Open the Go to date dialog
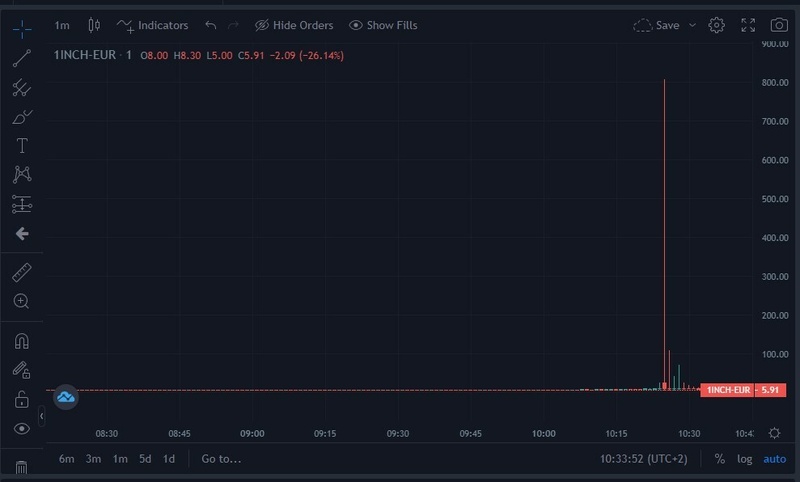Image resolution: width=800 pixels, height=482 pixels. click(x=221, y=459)
